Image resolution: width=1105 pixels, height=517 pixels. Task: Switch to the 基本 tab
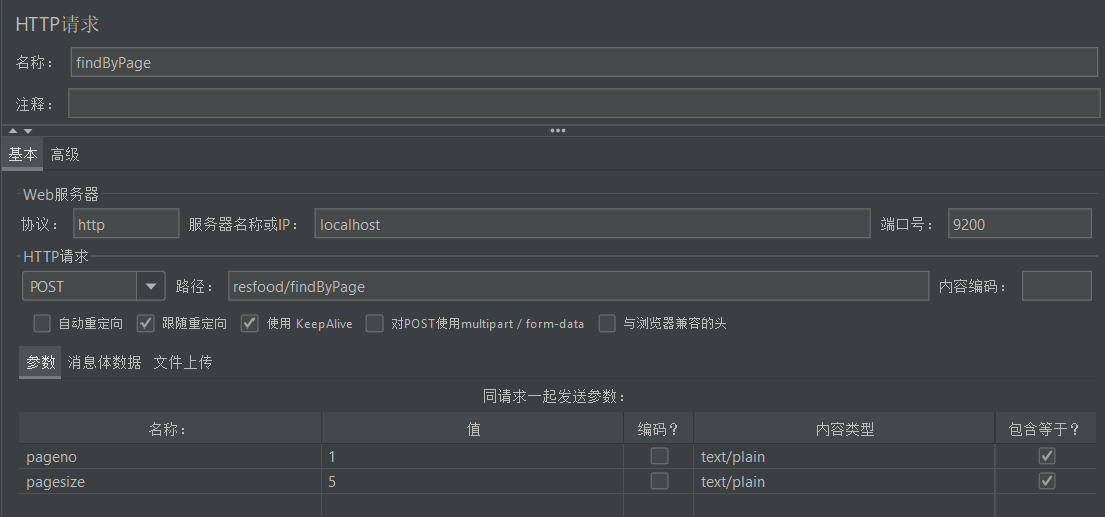[22, 154]
